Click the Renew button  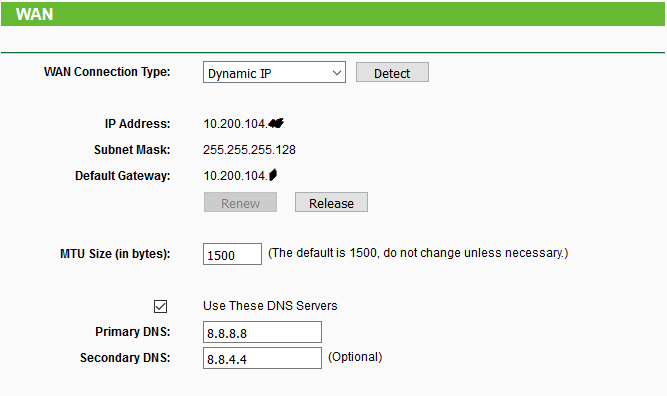pyautogui.click(x=240, y=202)
